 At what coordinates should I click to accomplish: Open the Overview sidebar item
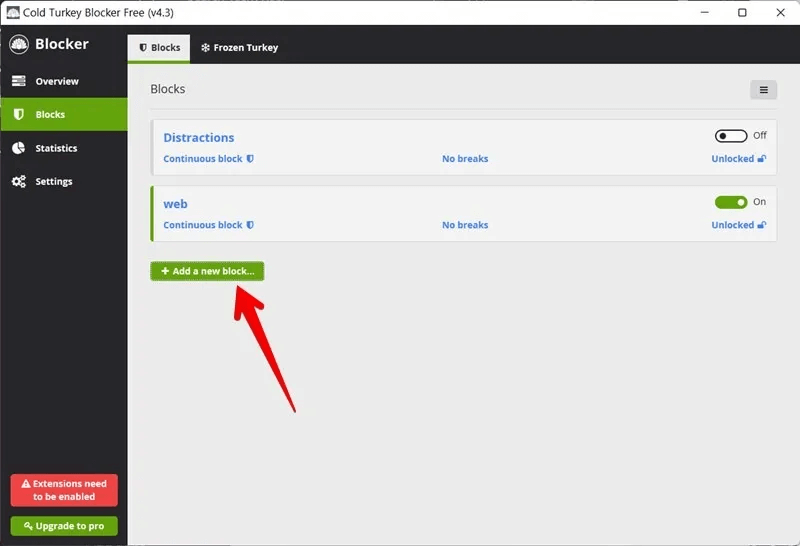(x=64, y=81)
